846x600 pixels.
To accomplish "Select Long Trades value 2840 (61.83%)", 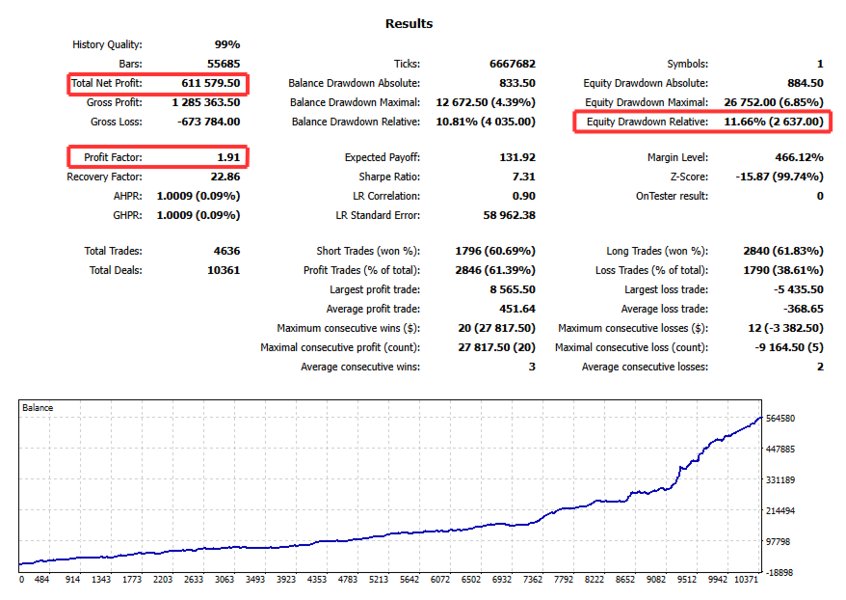I will point(783,251).
